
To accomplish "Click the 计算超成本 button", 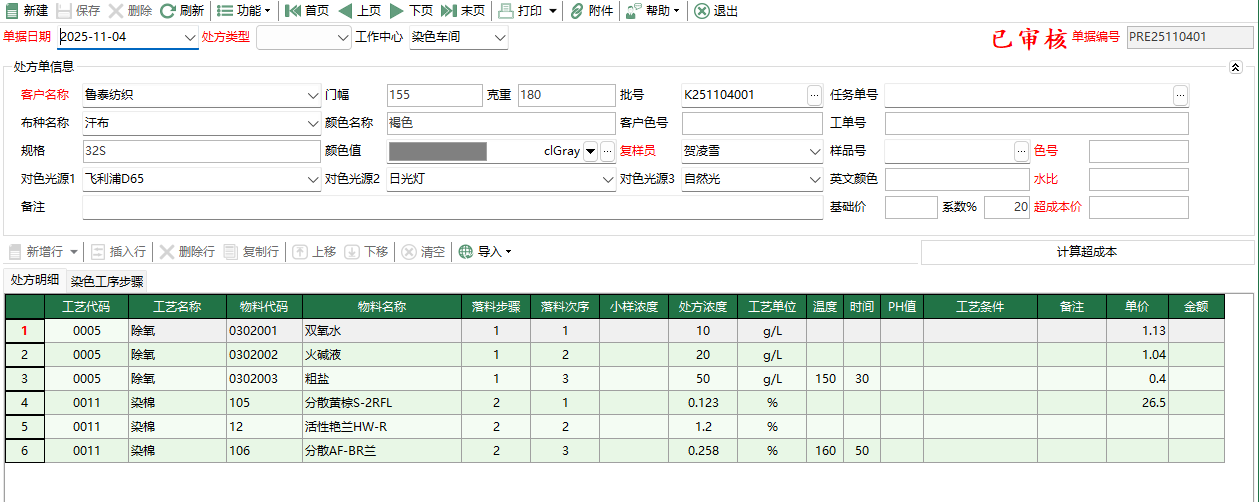I will [1086, 252].
